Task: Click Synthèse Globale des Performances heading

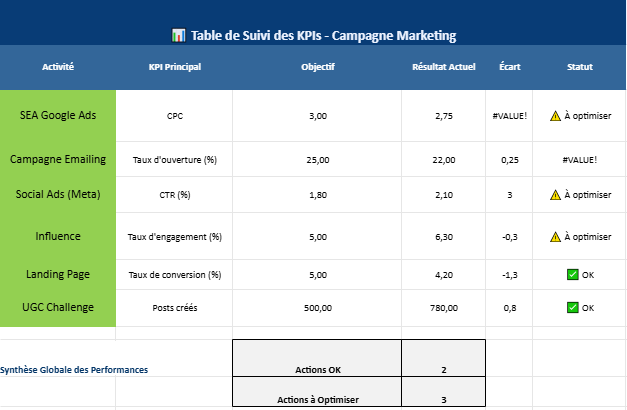Action: point(74,370)
